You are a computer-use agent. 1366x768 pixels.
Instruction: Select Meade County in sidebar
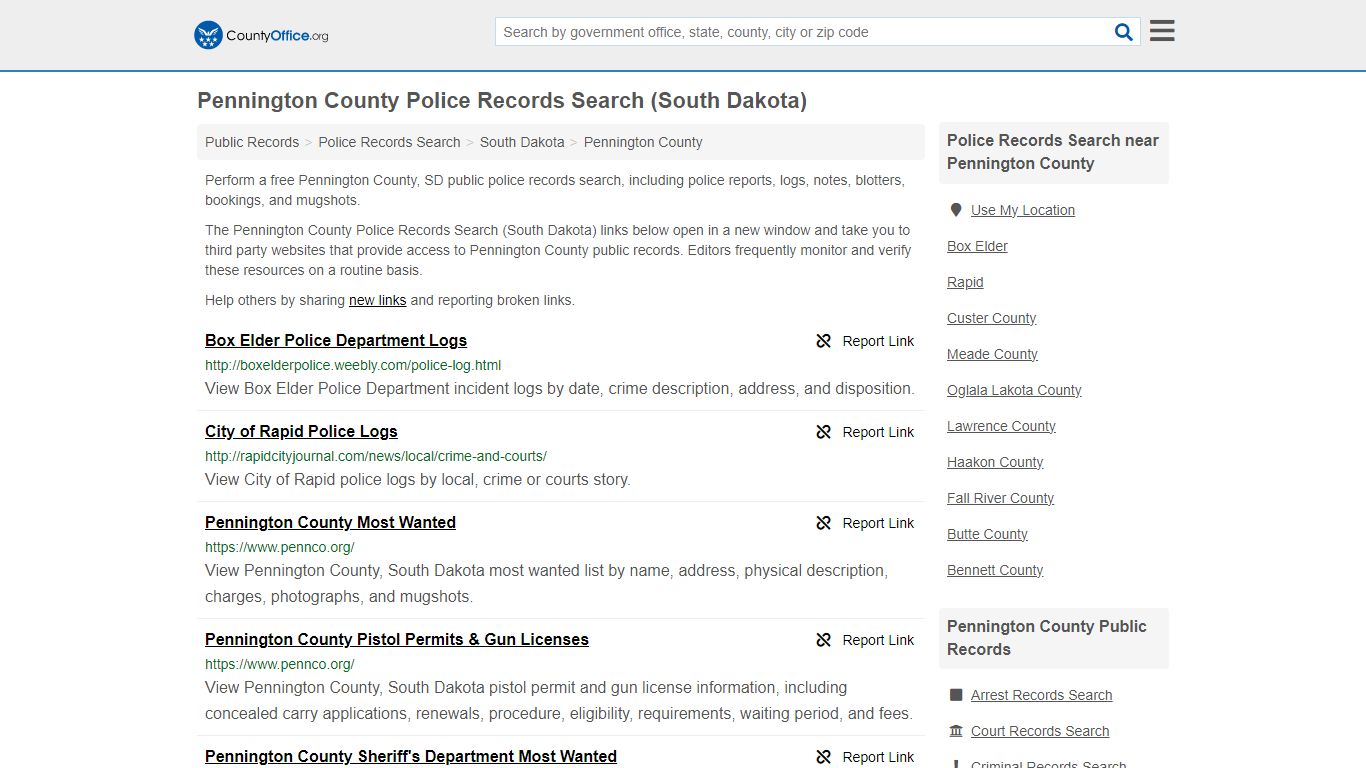coord(992,354)
